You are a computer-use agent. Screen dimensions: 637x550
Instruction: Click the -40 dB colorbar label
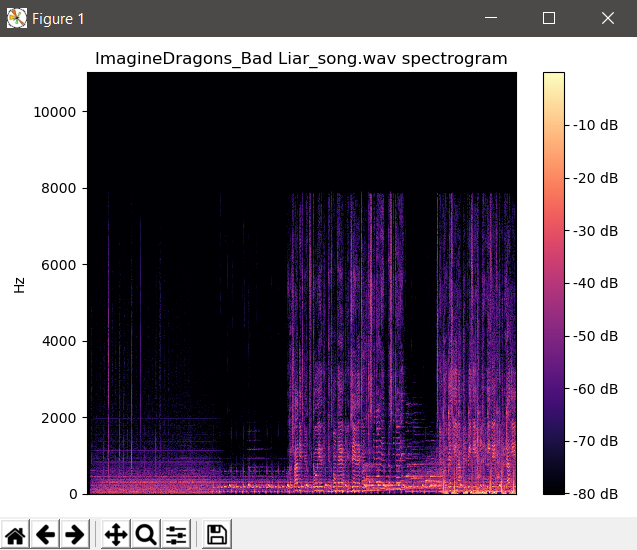tap(596, 283)
